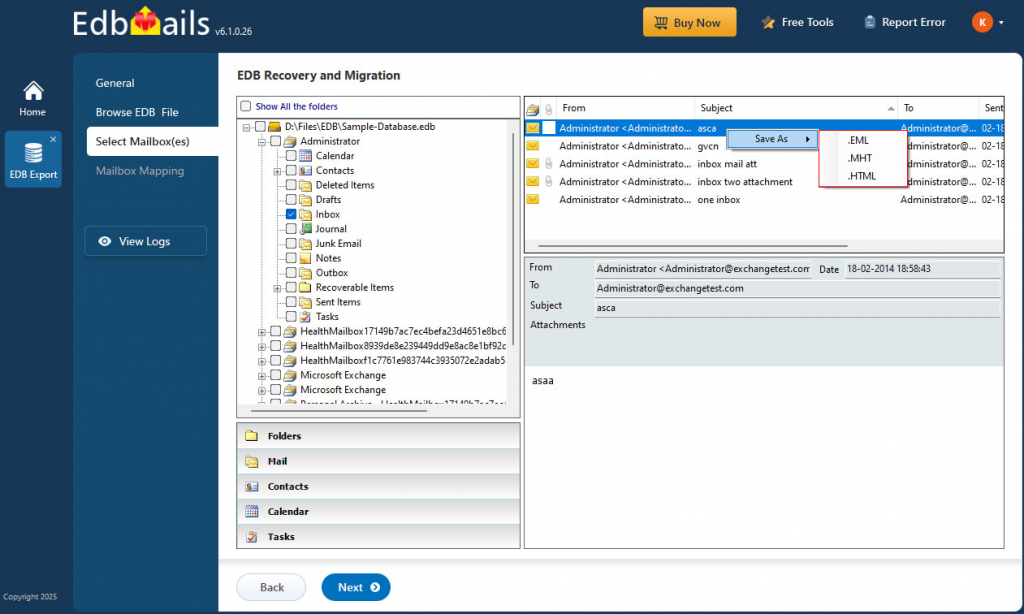Click the Tasks pane clipboard icon
This screenshot has width=1024, height=614.
[251, 536]
